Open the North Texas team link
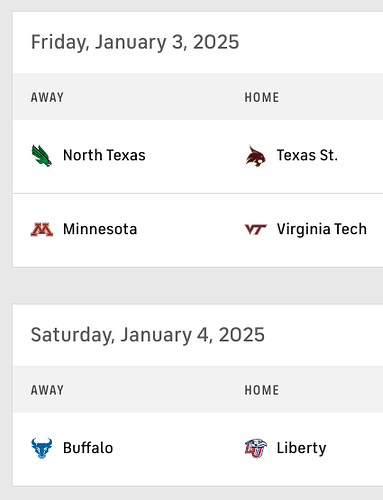Viewport: 383px width, 500px height. [x=104, y=155]
